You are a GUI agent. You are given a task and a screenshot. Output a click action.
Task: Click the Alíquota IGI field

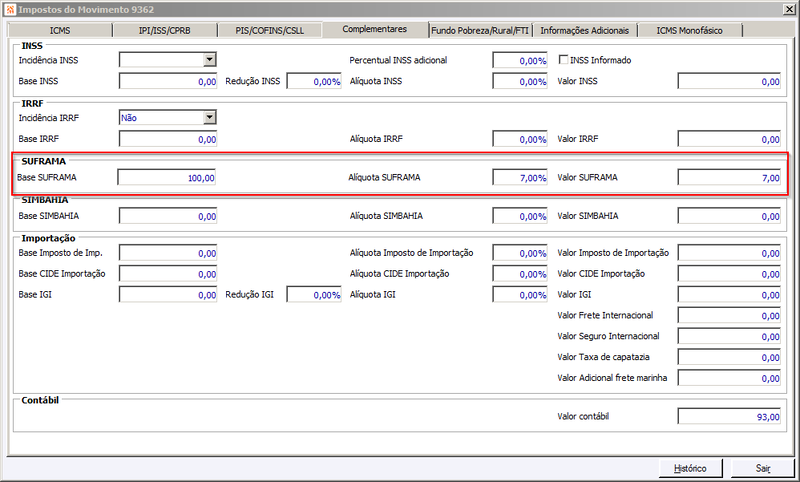click(x=520, y=294)
